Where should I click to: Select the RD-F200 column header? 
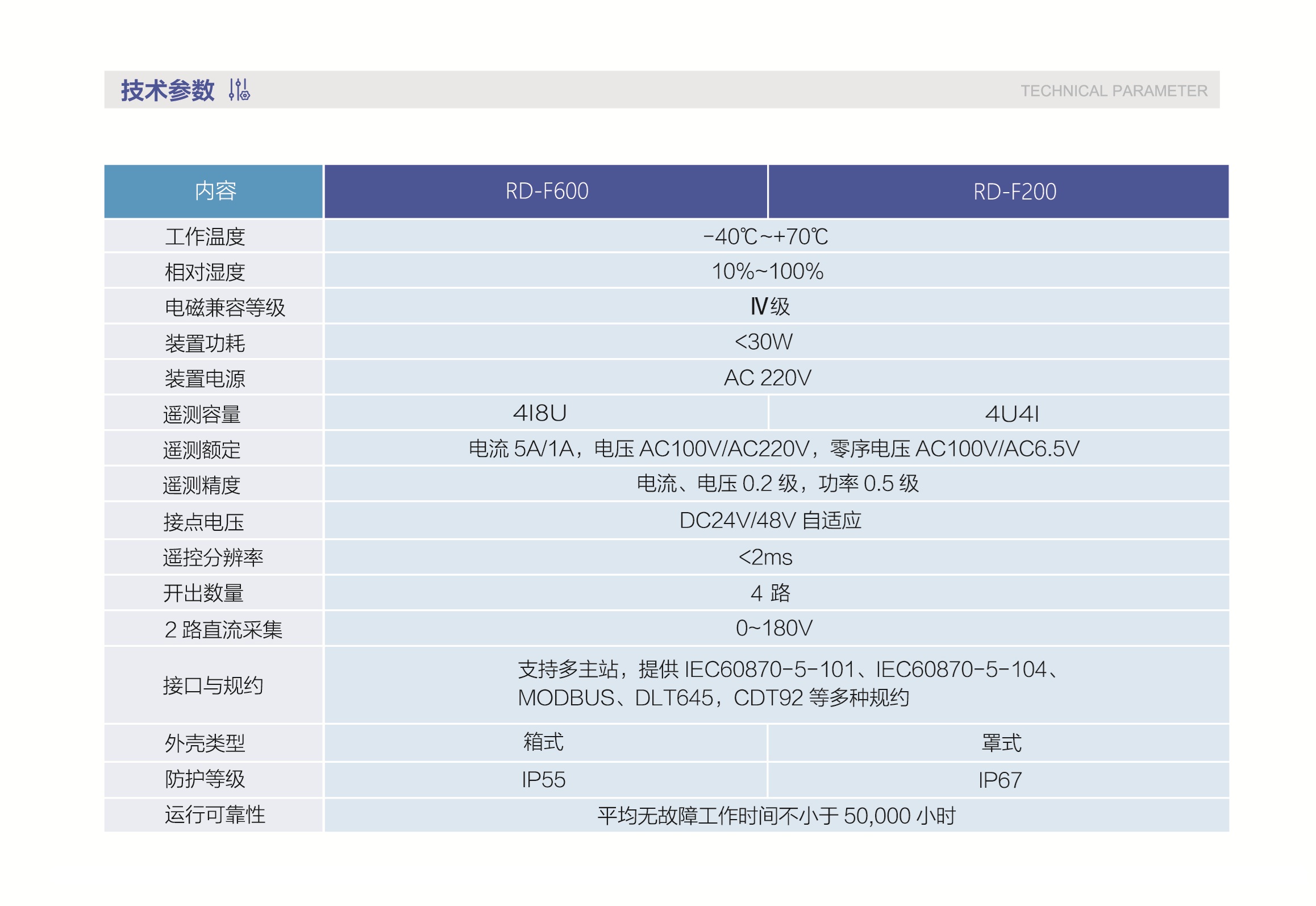1014,192
